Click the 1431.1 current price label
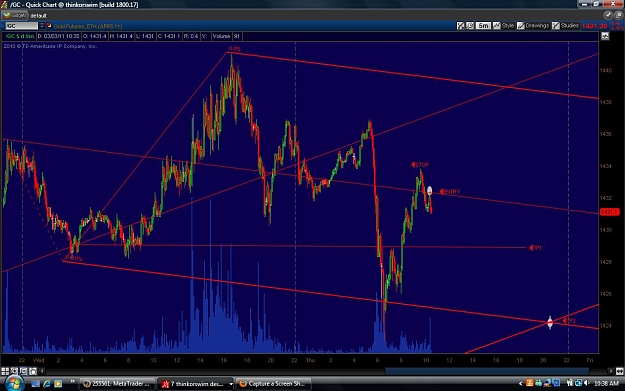The height and width of the screenshot is (391, 625). 609,212
